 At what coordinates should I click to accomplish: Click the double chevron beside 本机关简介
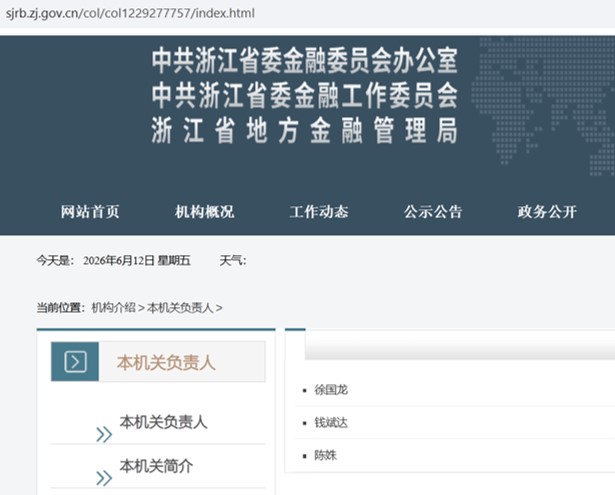[104, 478]
